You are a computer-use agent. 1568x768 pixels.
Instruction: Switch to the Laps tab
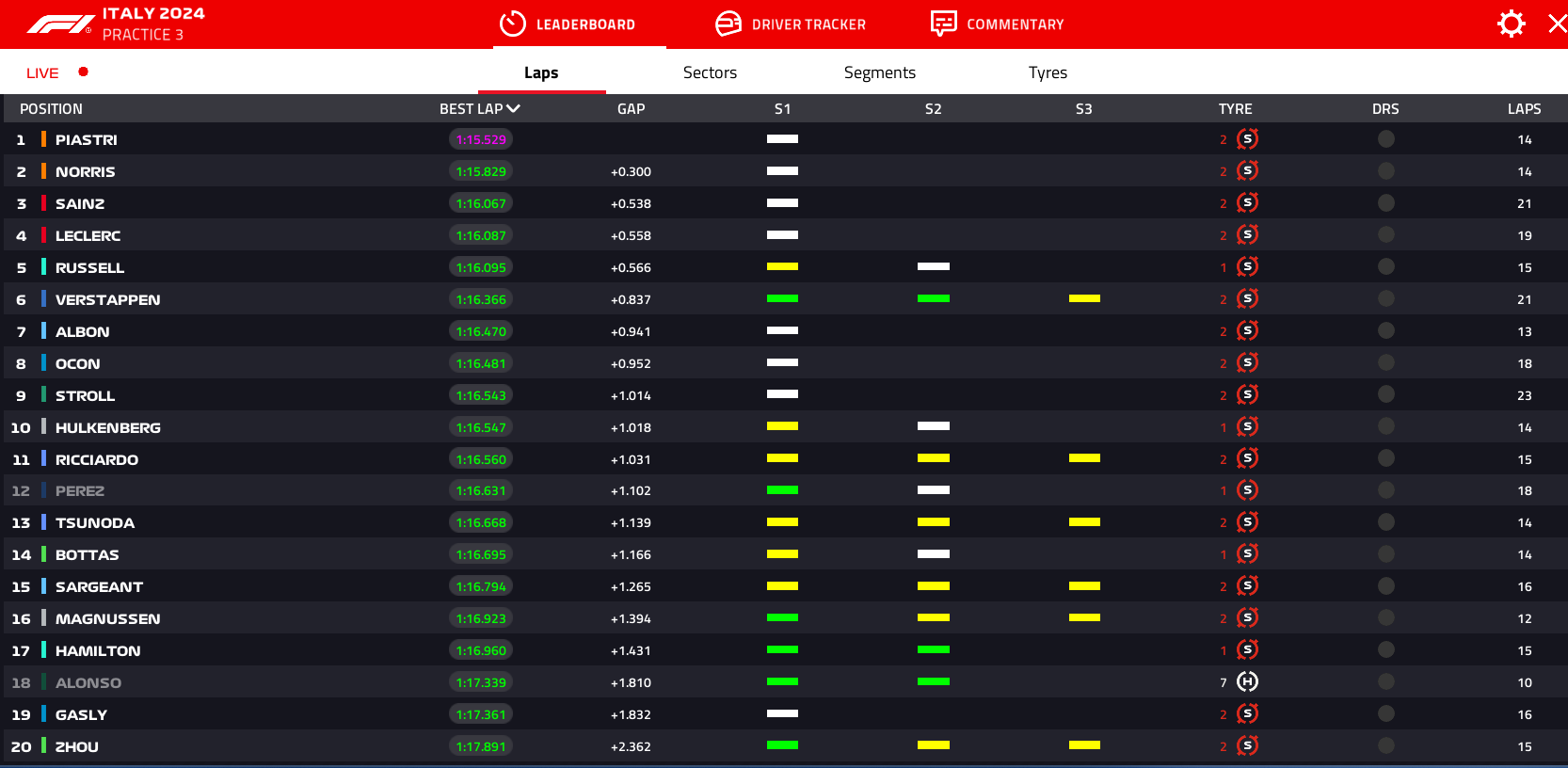[x=541, y=72]
